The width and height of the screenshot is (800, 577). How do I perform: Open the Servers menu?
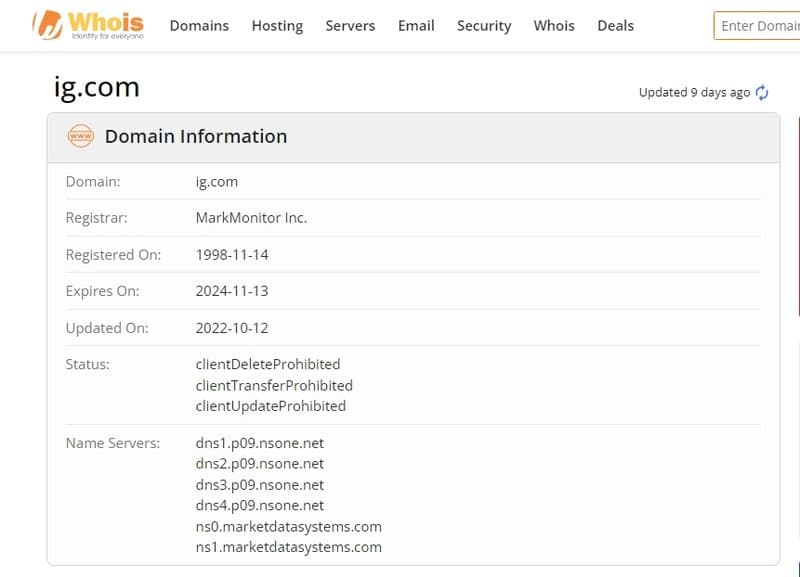point(351,26)
